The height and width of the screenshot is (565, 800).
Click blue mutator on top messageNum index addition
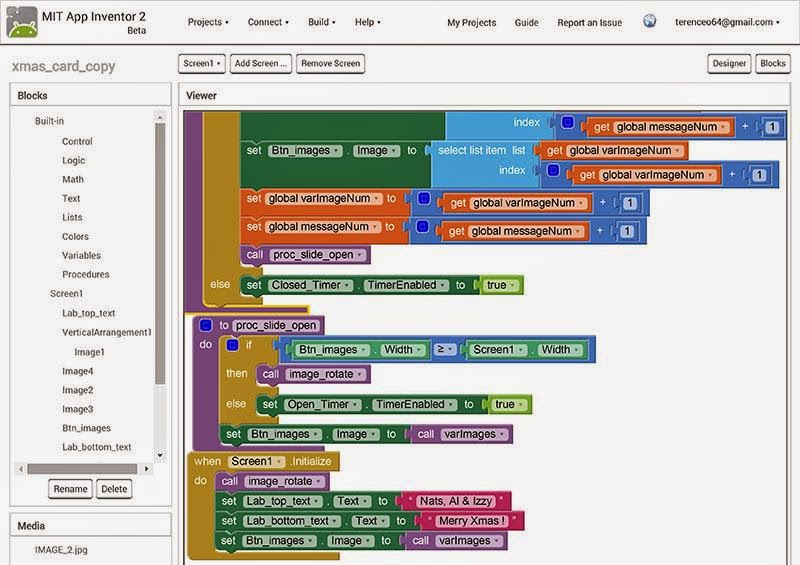tap(567, 122)
